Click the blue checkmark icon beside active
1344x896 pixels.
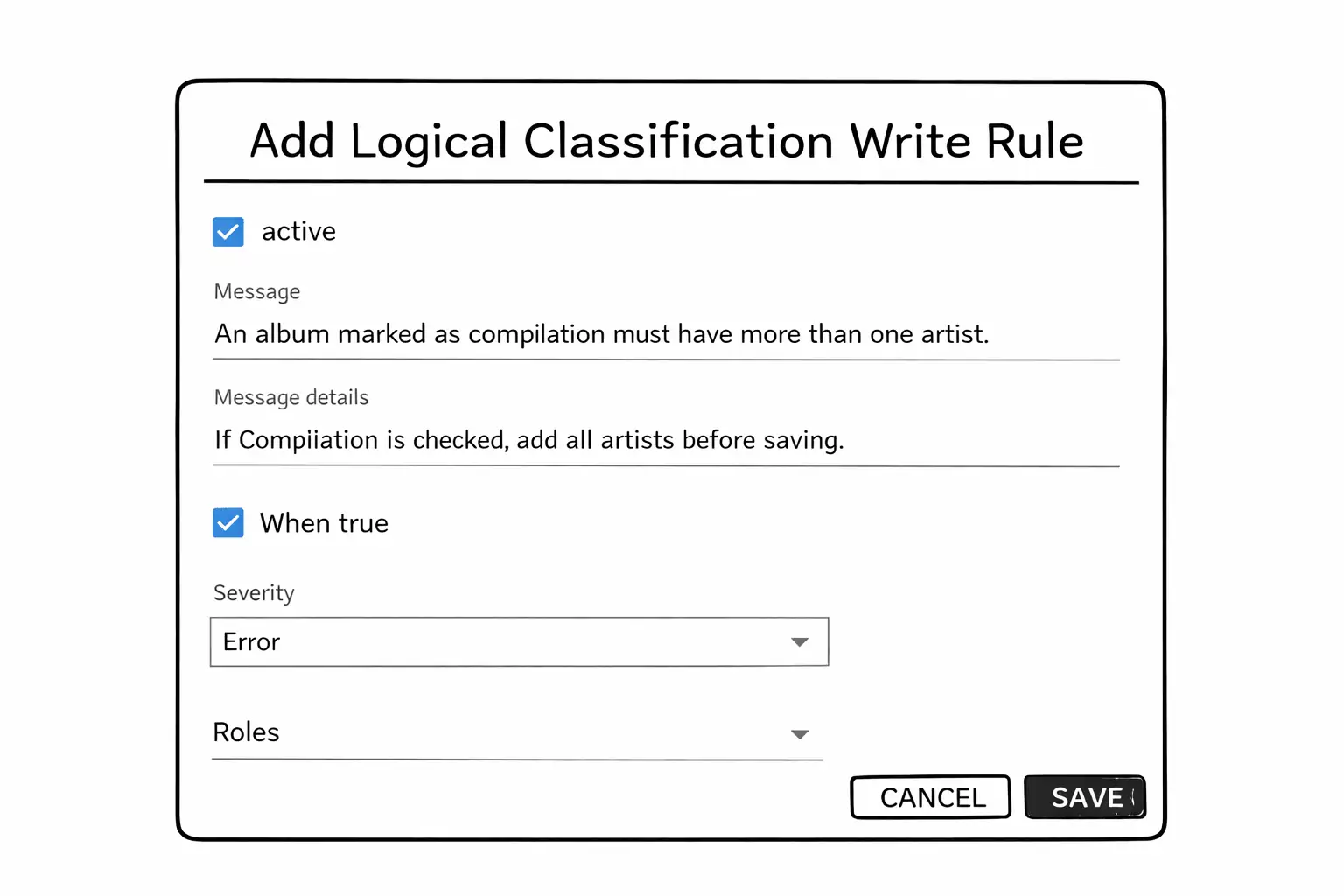(227, 231)
